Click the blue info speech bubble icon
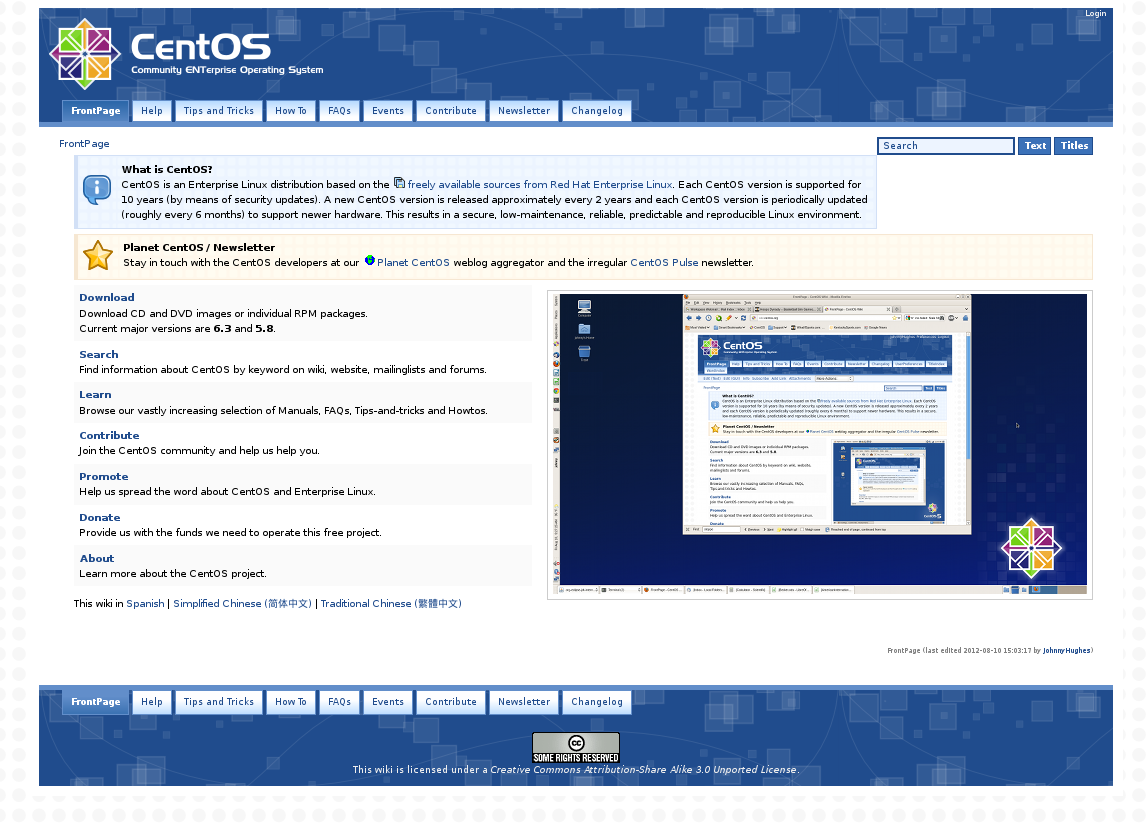Viewport: 1146px width, 825px height. tap(97, 189)
